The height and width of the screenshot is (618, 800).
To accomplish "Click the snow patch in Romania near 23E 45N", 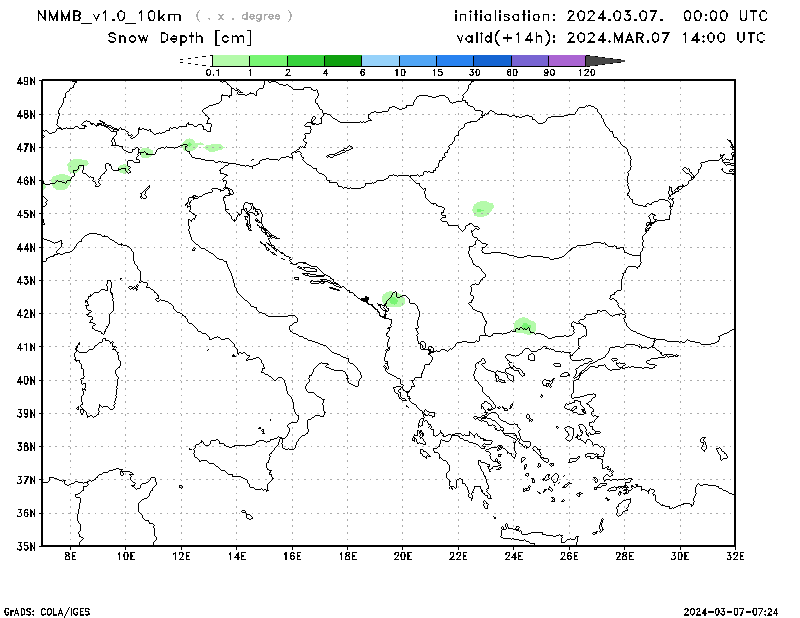I will pyautogui.click(x=483, y=209).
